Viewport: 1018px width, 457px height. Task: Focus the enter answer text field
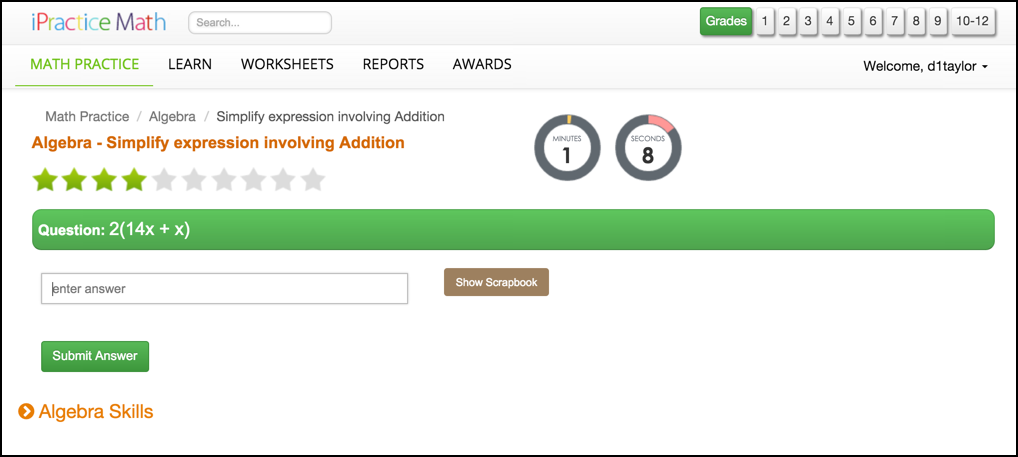[224, 289]
